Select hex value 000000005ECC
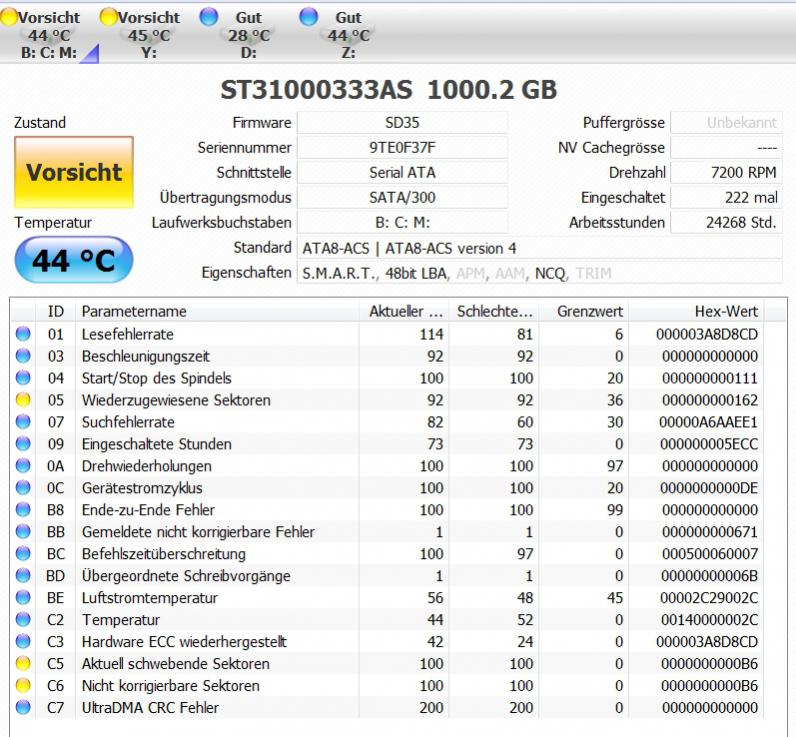The image size is (796, 737). [709, 444]
